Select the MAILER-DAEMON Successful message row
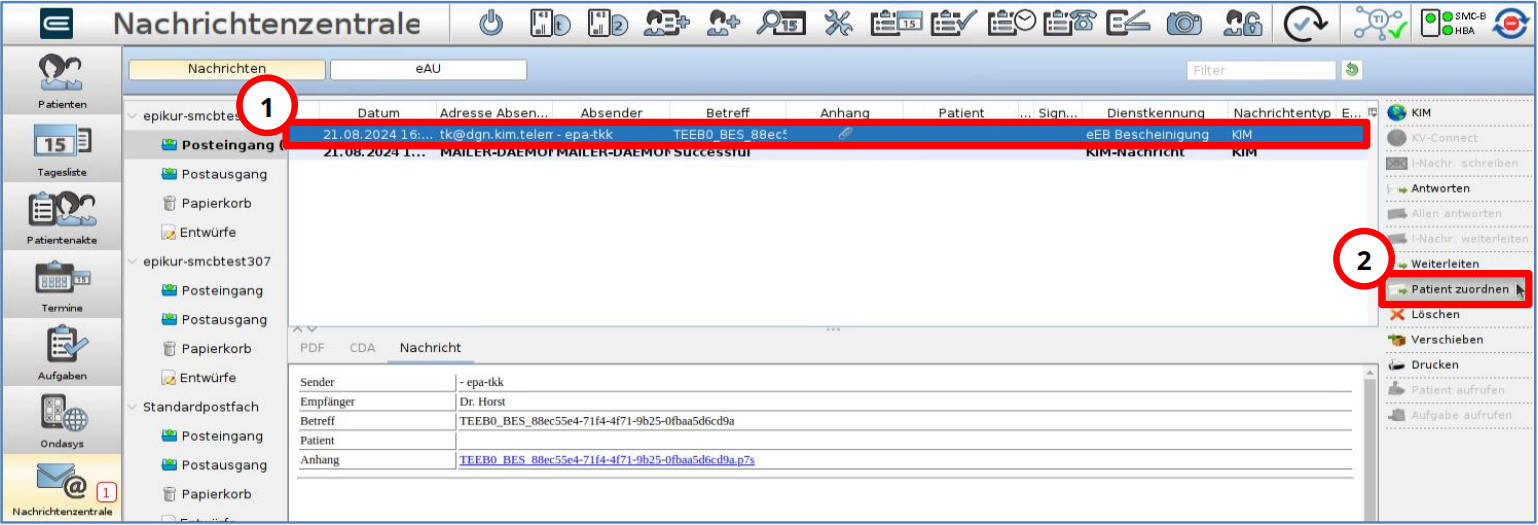 (x=826, y=153)
